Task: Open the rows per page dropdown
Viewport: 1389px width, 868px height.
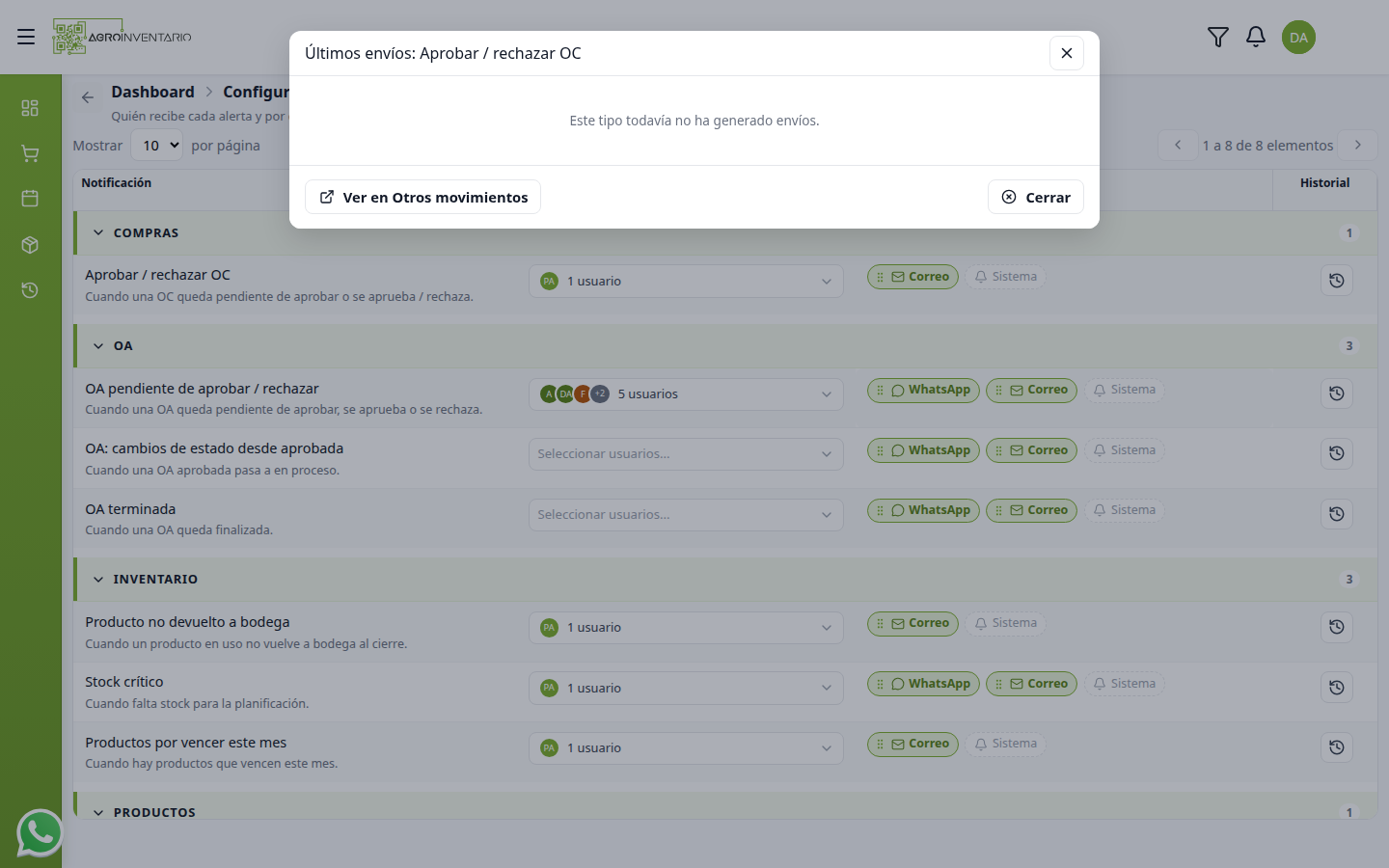Action: [x=156, y=145]
